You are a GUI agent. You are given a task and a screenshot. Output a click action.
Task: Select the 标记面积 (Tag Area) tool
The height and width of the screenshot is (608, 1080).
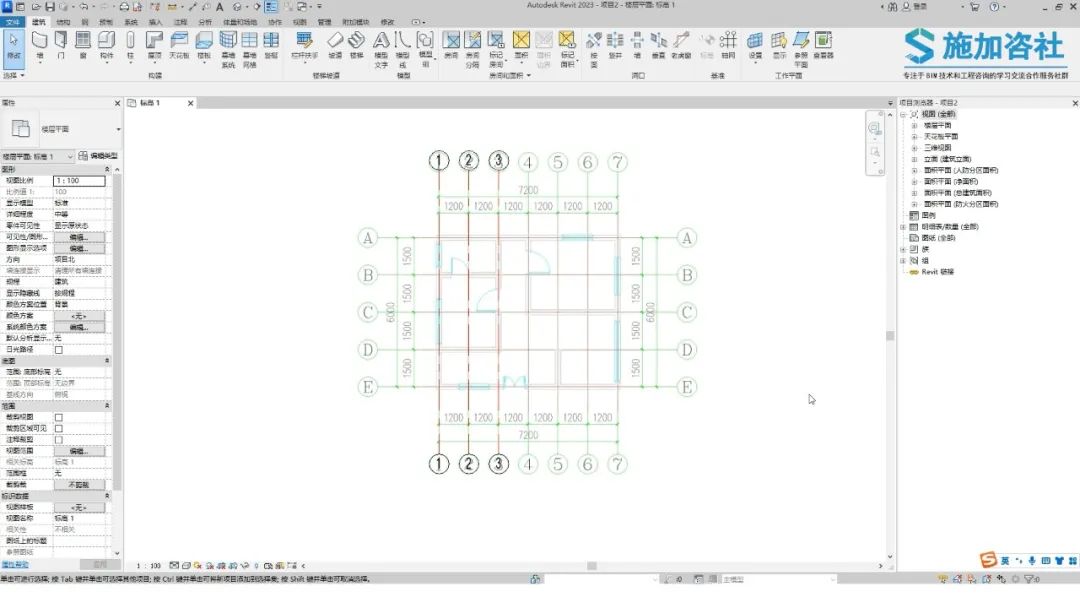pos(567,49)
